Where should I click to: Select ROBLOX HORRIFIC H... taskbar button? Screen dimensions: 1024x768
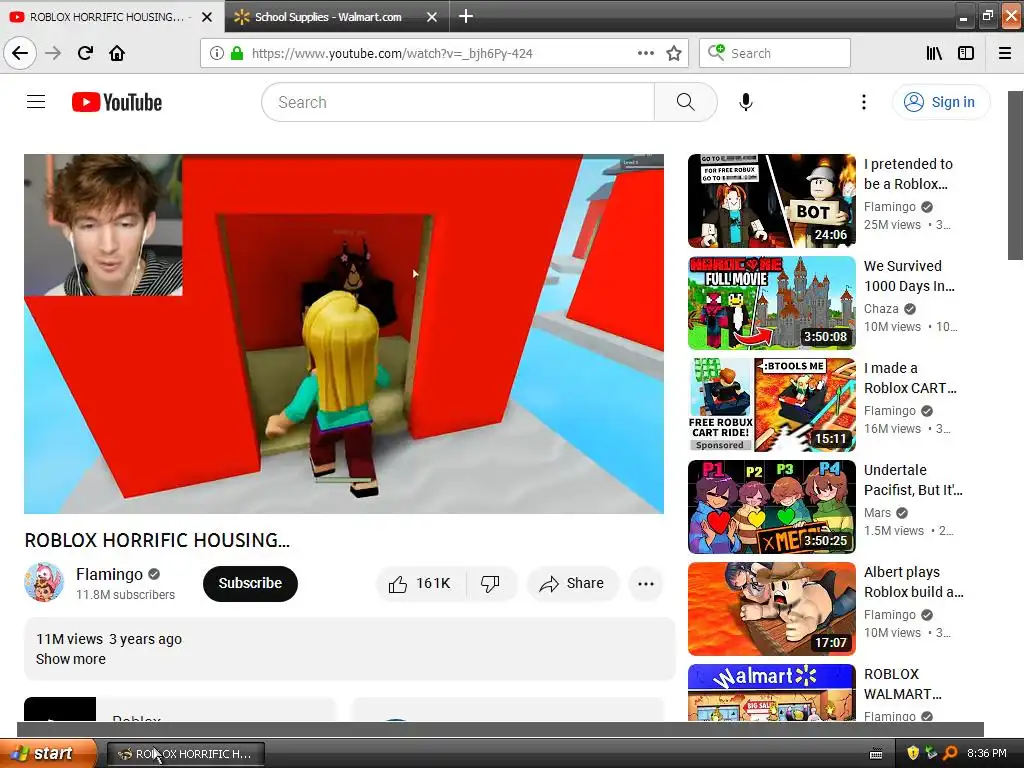pyautogui.click(x=185, y=754)
